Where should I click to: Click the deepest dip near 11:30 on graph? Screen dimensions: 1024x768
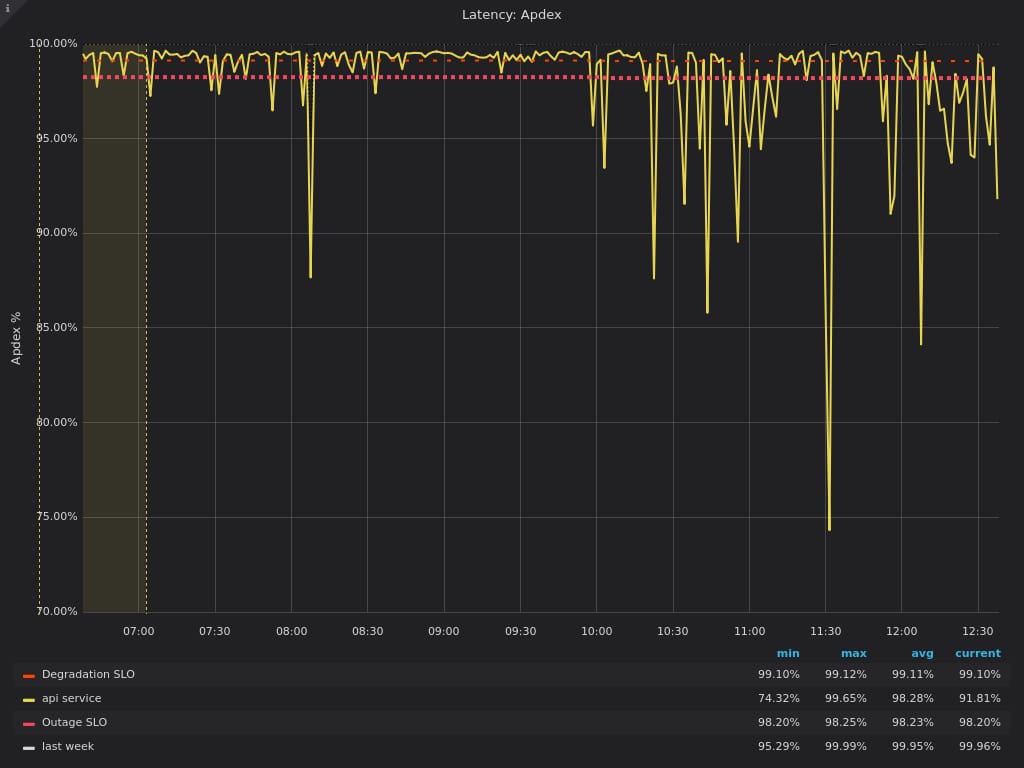829,529
